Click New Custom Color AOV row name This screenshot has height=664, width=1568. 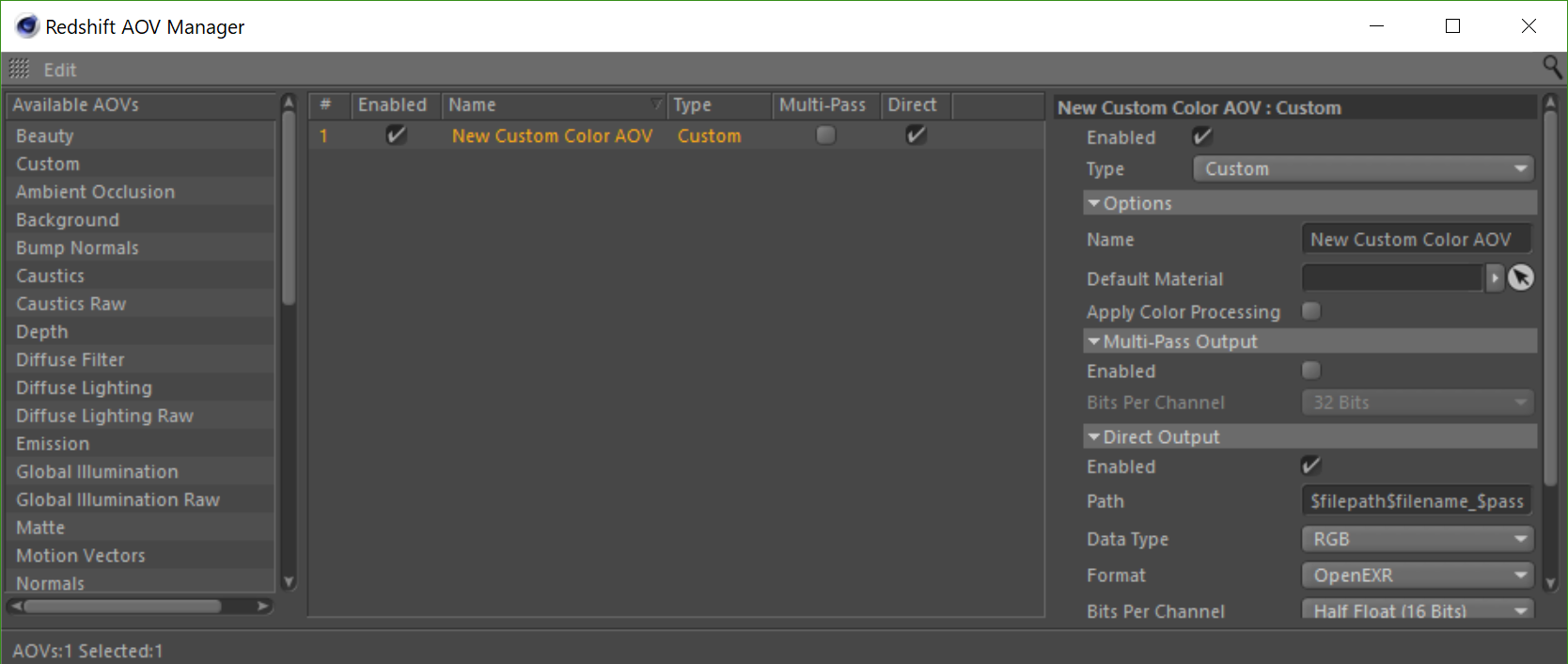(x=552, y=135)
